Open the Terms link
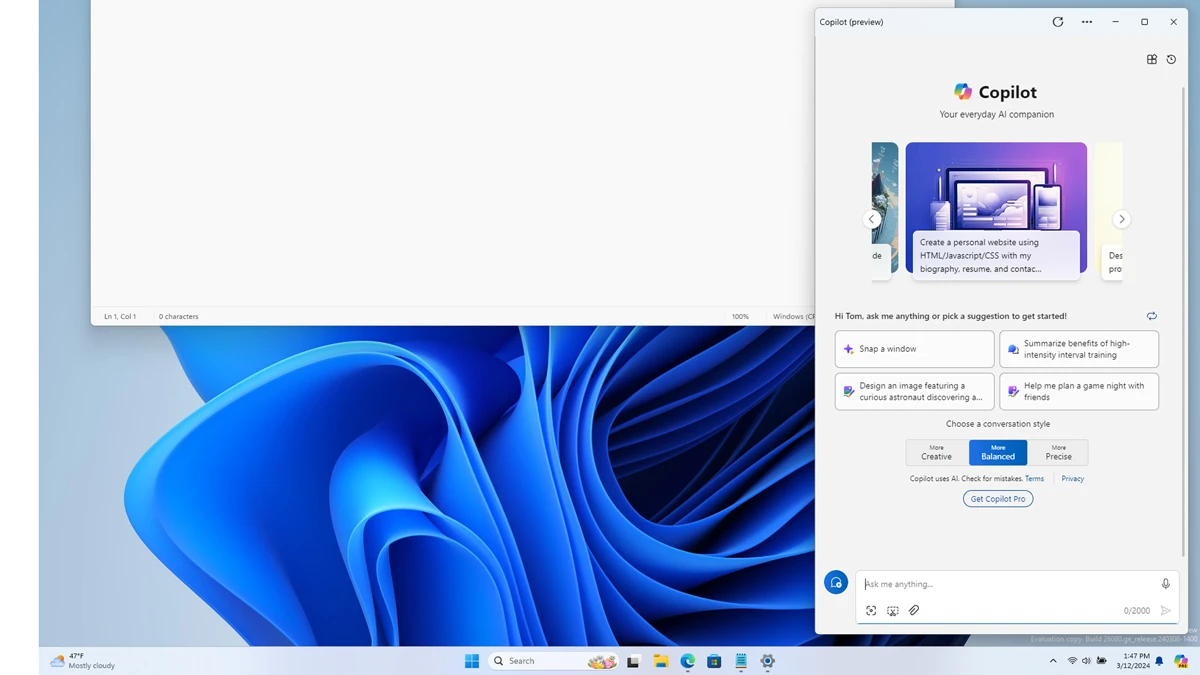Viewport: 1200px width, 675px height. tap(1035, 479)
